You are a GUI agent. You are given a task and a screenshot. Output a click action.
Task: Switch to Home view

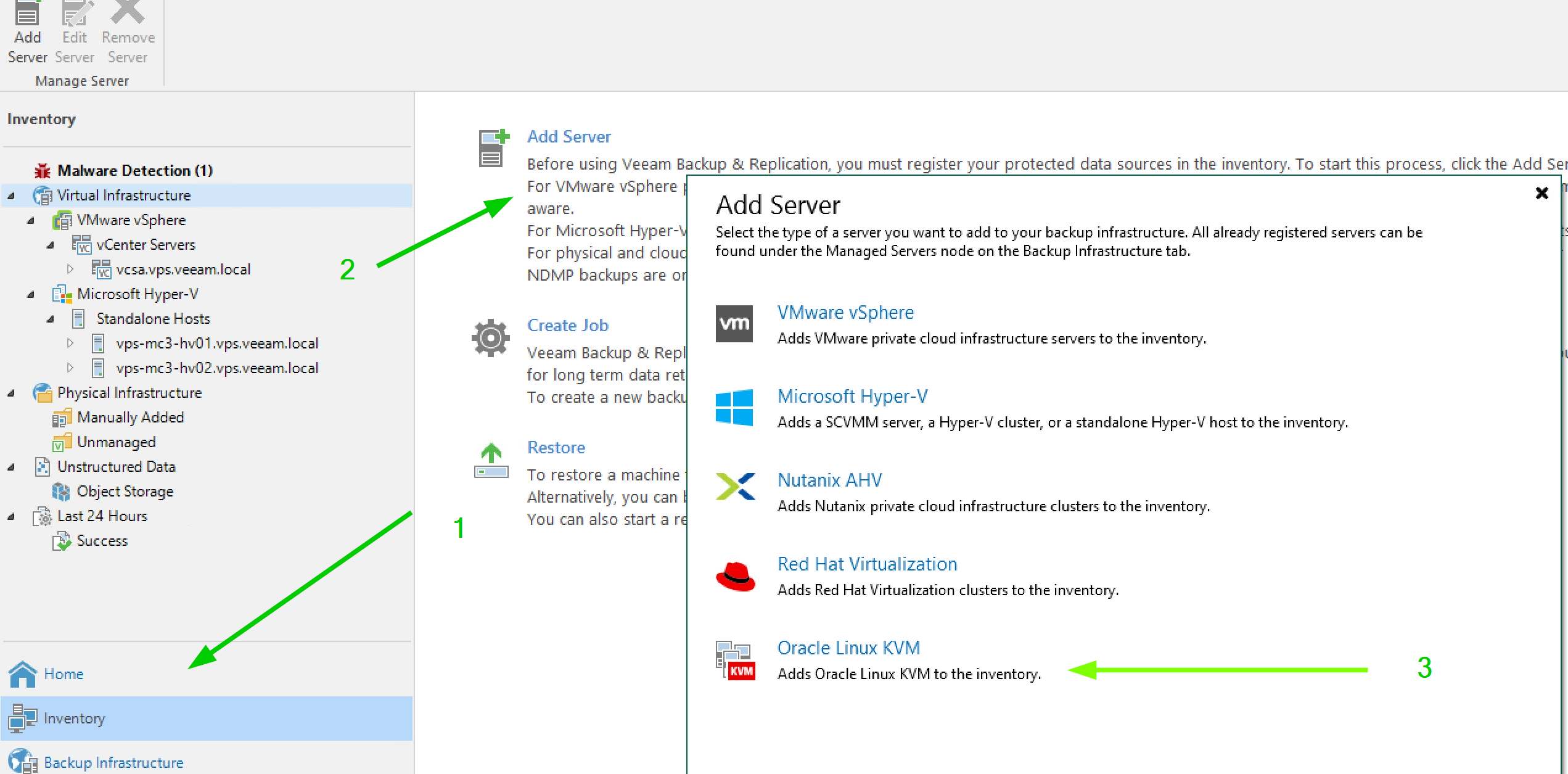(206, 673)
